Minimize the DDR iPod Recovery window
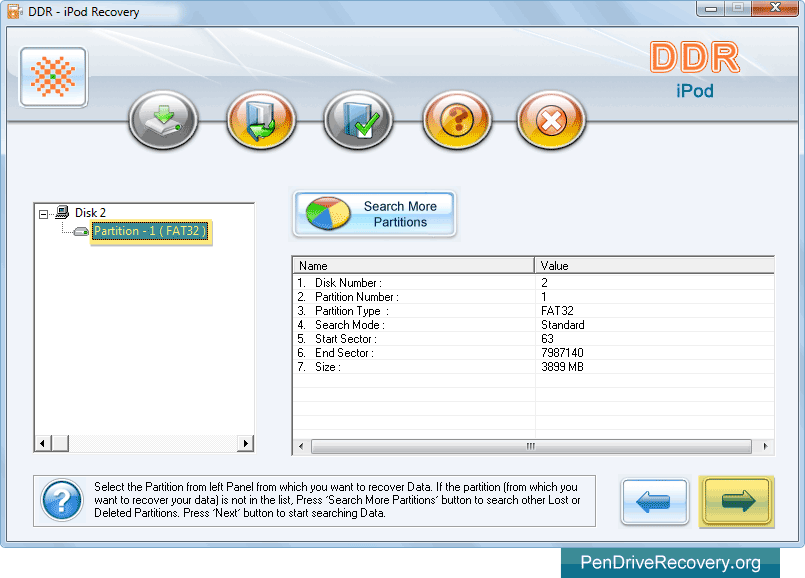This screenshot has width=805, height=578. (711, 8)
